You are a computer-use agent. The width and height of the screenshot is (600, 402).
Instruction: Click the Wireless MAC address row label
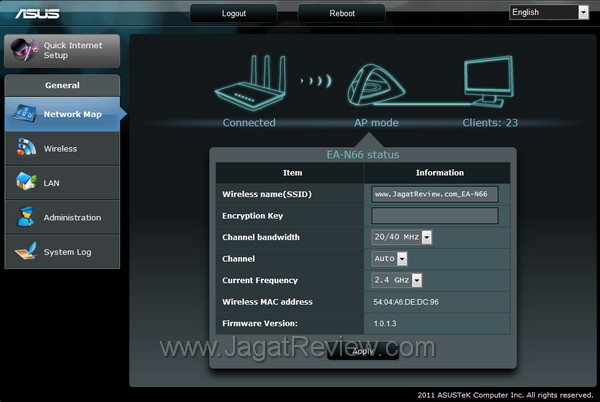coord(267,302)
